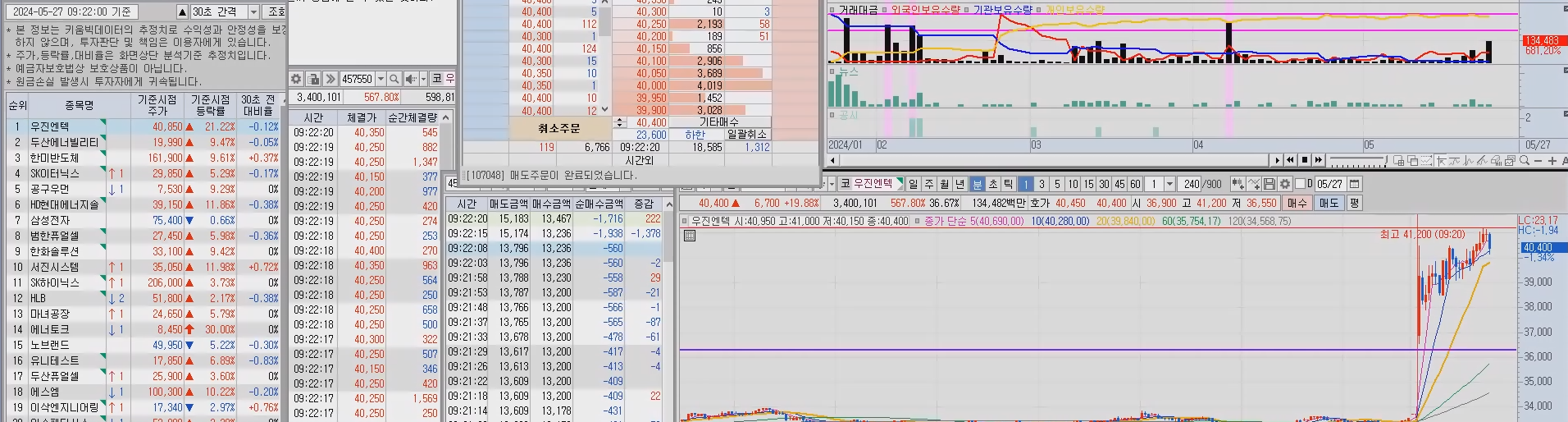Click the up-triangle button left of 30초 간격
The height and width of the screenshot is (422, 1568).
183,11
